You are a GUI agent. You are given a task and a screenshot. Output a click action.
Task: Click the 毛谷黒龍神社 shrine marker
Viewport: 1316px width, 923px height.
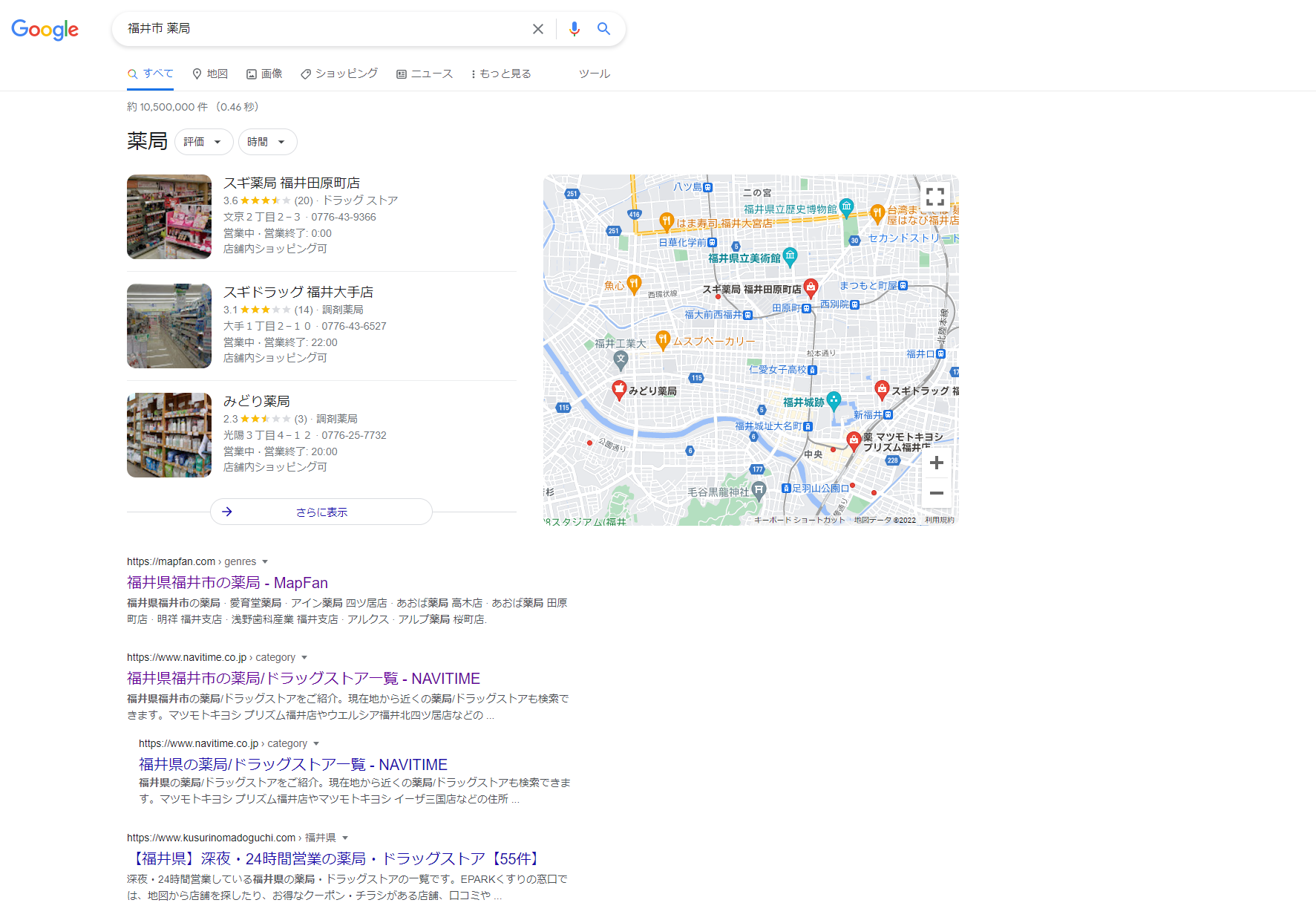tap(759, 490)
